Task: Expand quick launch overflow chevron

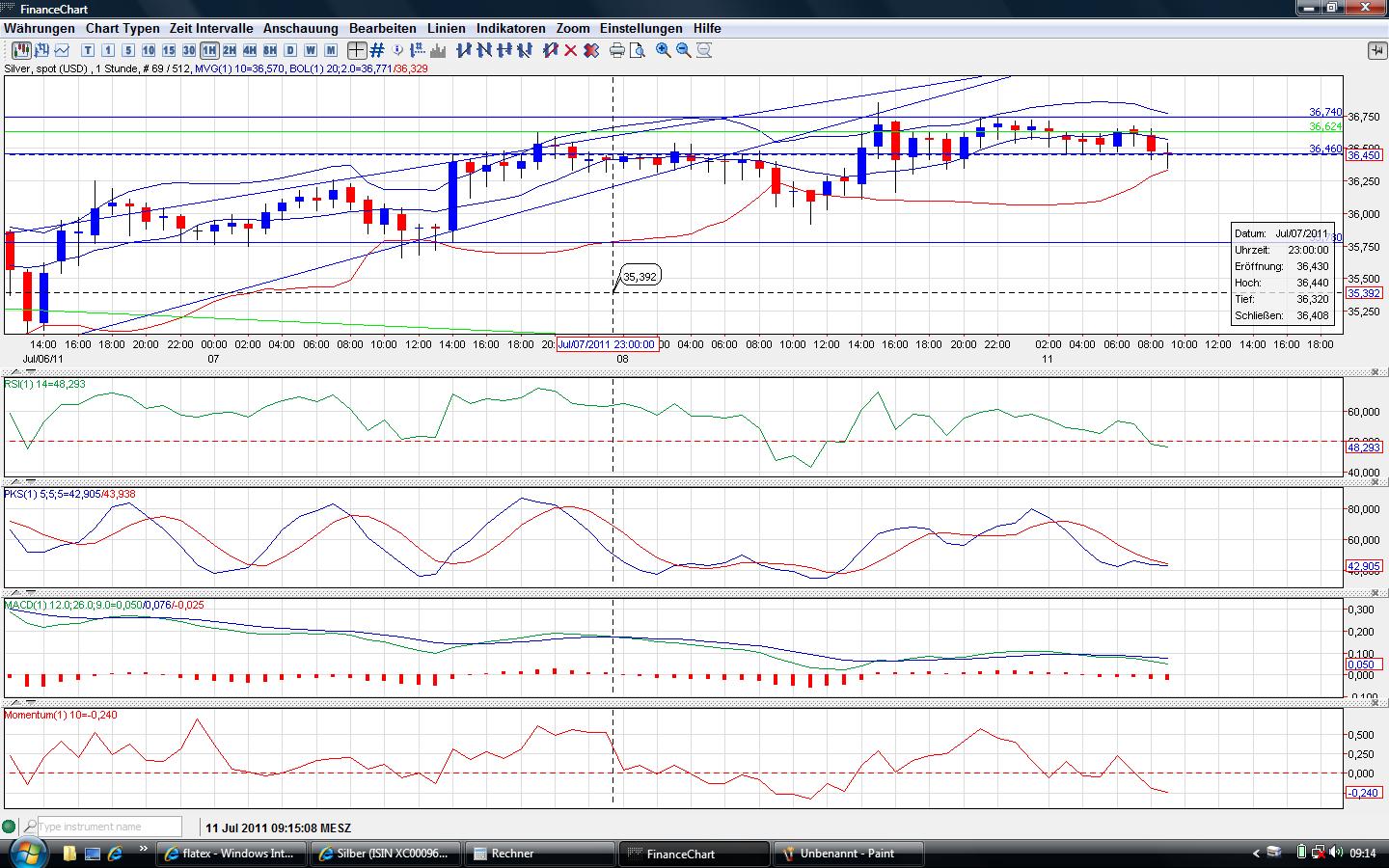Action: [145, 851]
